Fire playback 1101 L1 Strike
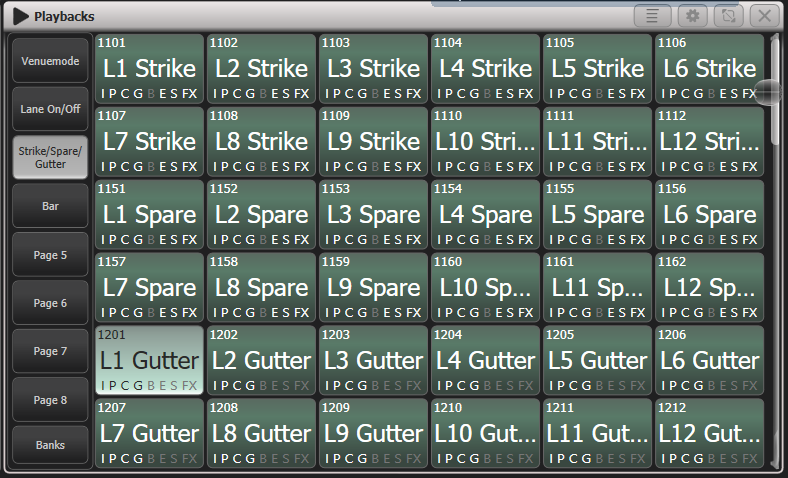Image resolution: width=788 pixels, height=478 pixels. pyautogui.click(x=149, y=69)
